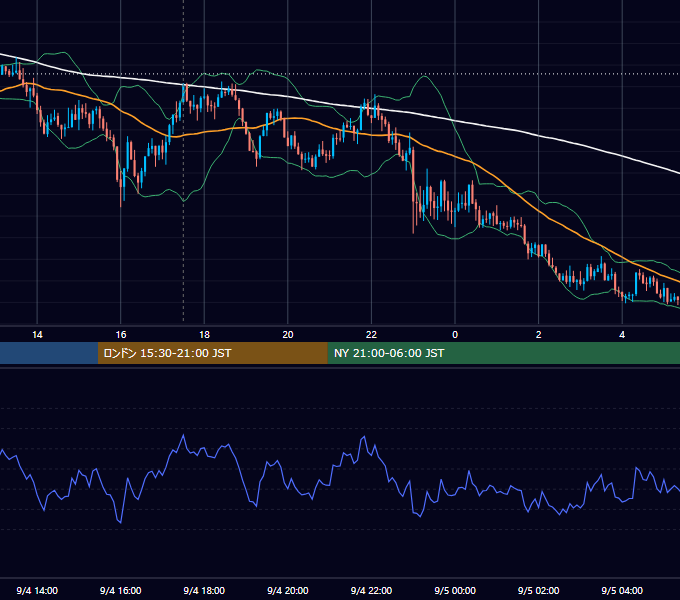
Task: Click the hour label 2 on price chart axis
Action: click(x=539, y=335)
